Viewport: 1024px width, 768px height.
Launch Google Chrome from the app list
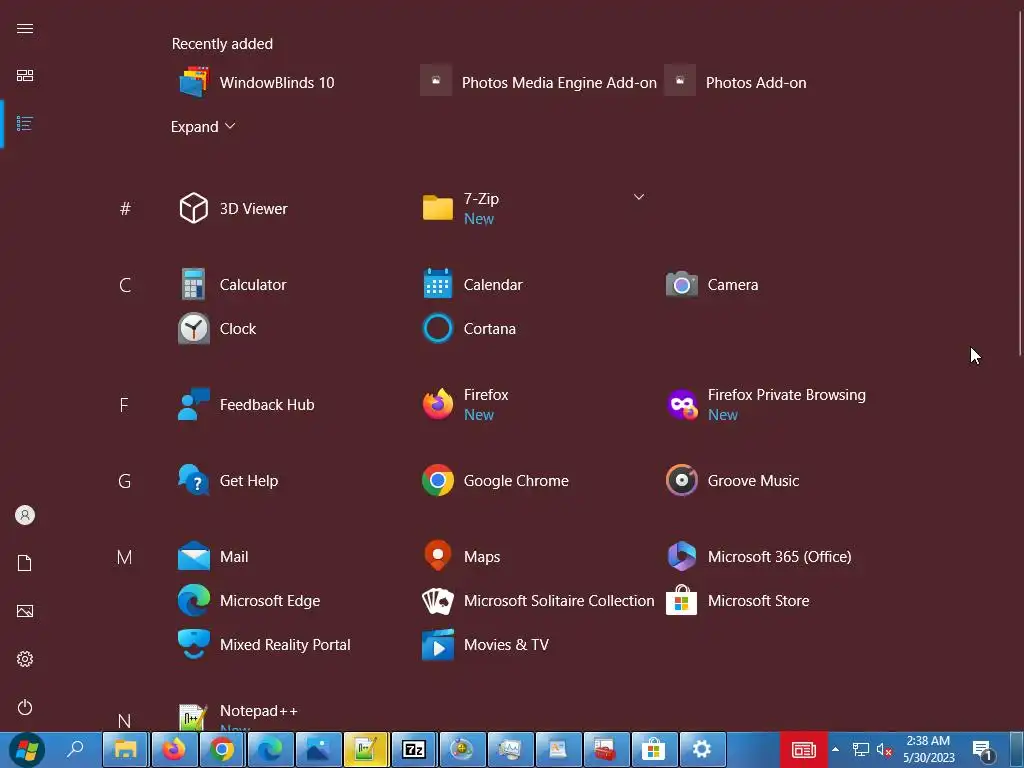point(496,481)
